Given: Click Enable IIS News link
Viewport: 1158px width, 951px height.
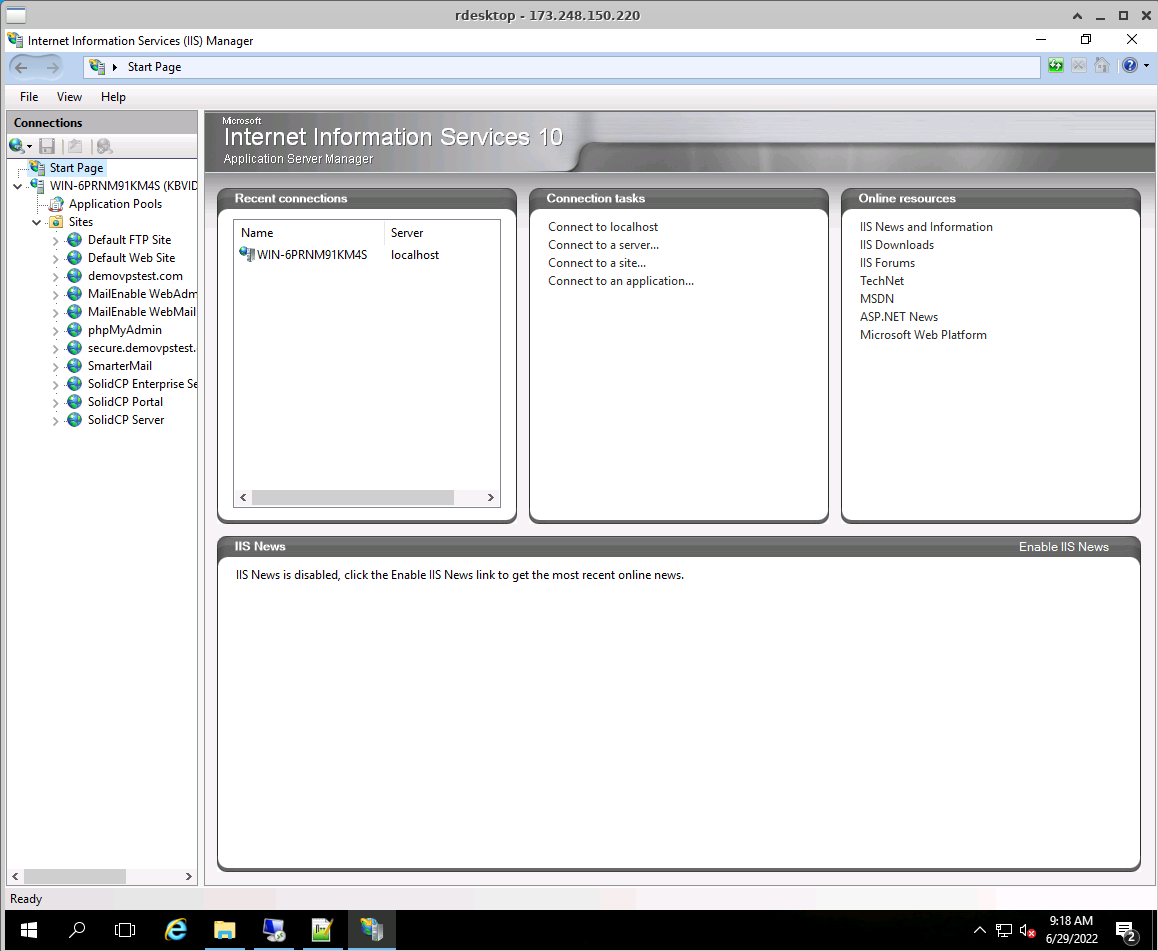Looking at the screenshot, I should (x=1063, y=546).
